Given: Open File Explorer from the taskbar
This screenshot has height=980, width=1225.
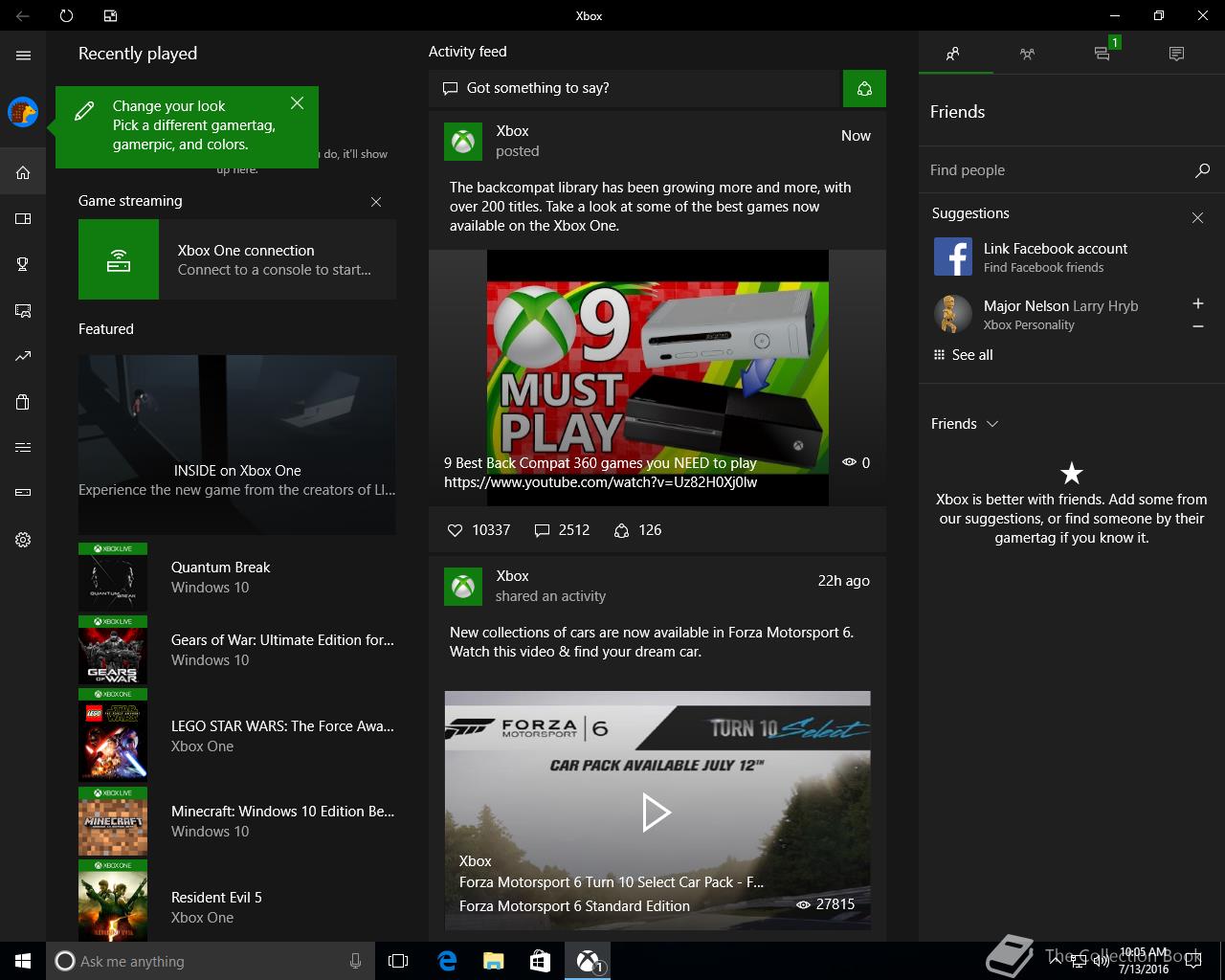Looking at the screenshot, I should pos(493,961).
